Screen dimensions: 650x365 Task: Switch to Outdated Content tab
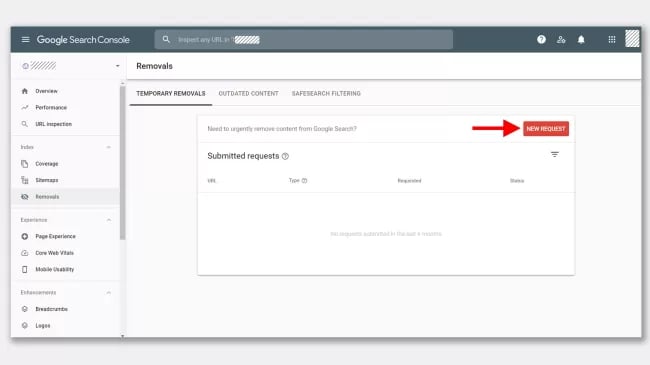coord(248,93)
